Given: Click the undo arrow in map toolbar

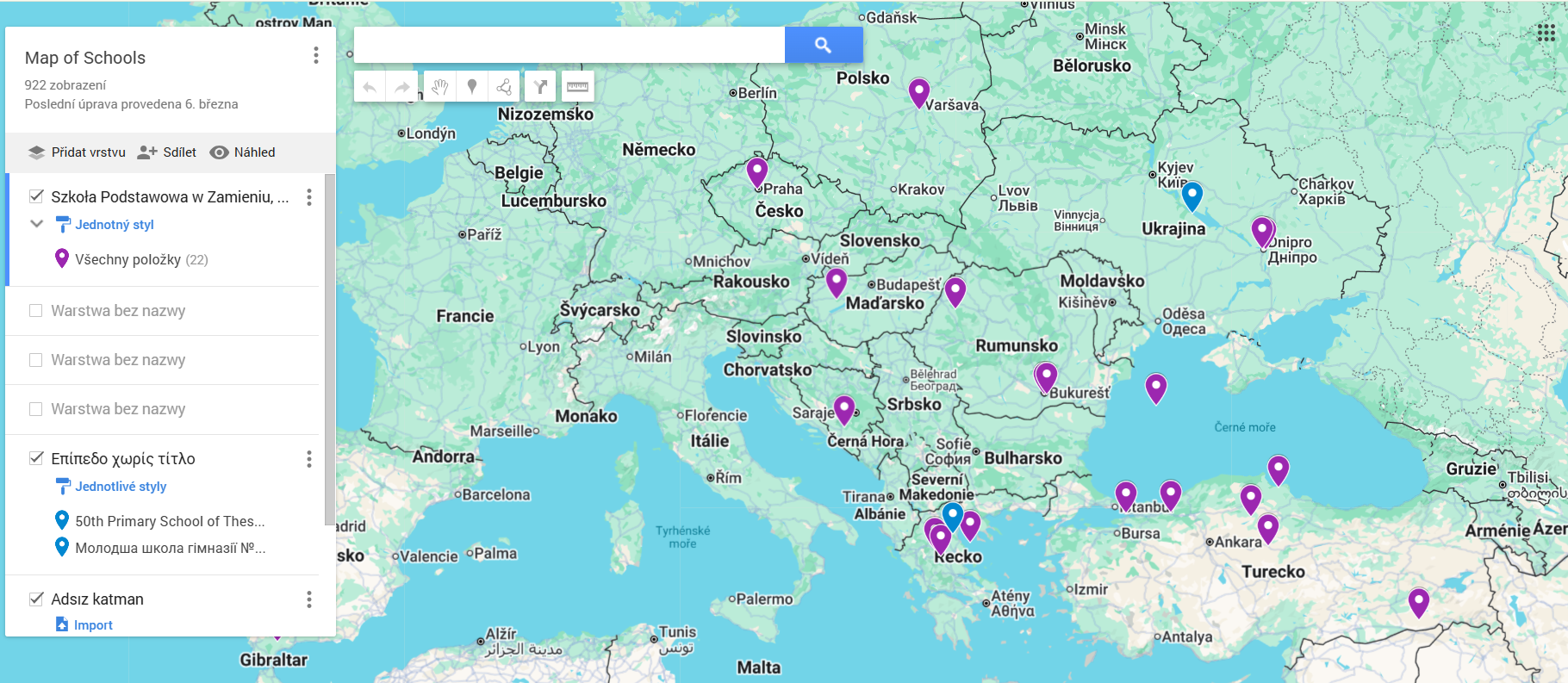Looking at the screenshot, I should pos(370,87).
